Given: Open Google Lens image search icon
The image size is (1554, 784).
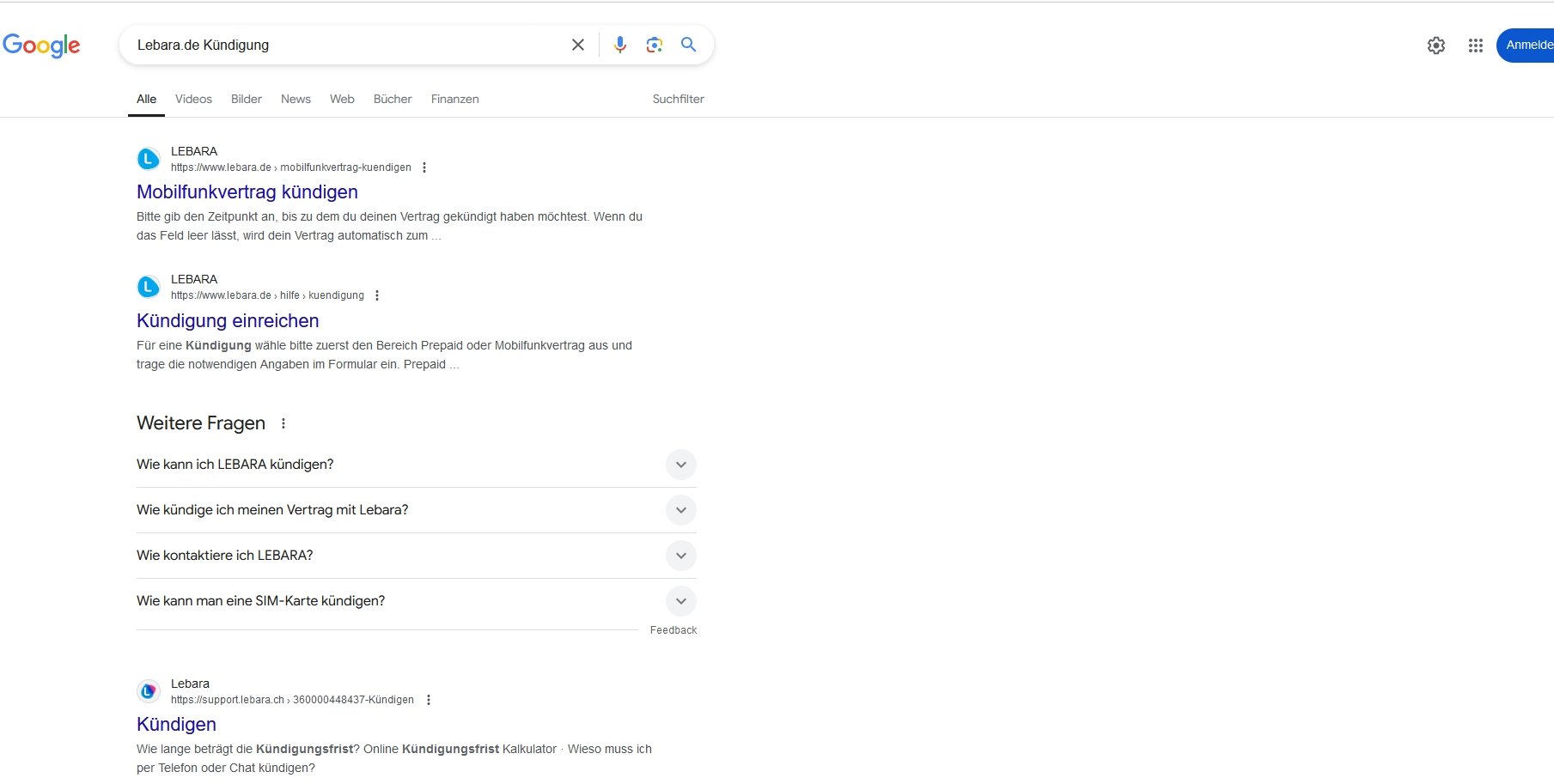Looking at the screenshot, I should pyautogui.click(x=655, y=45).
